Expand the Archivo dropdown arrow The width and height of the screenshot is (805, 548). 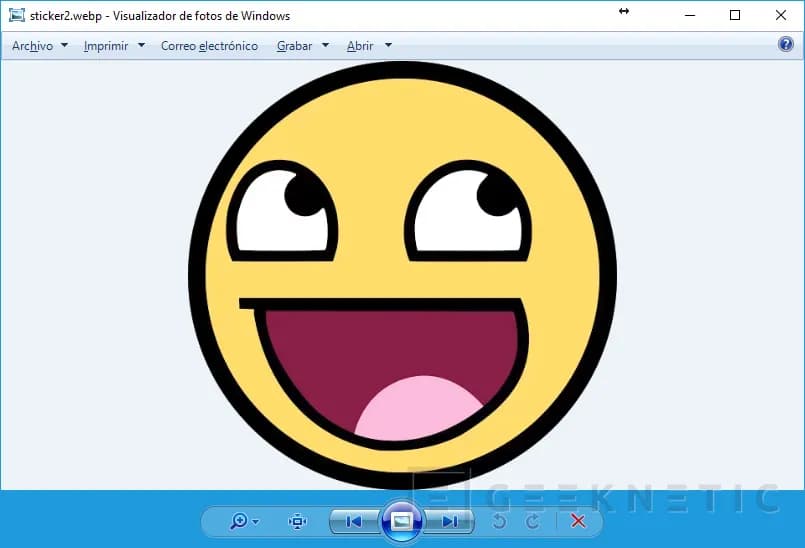tap(65, 45)
